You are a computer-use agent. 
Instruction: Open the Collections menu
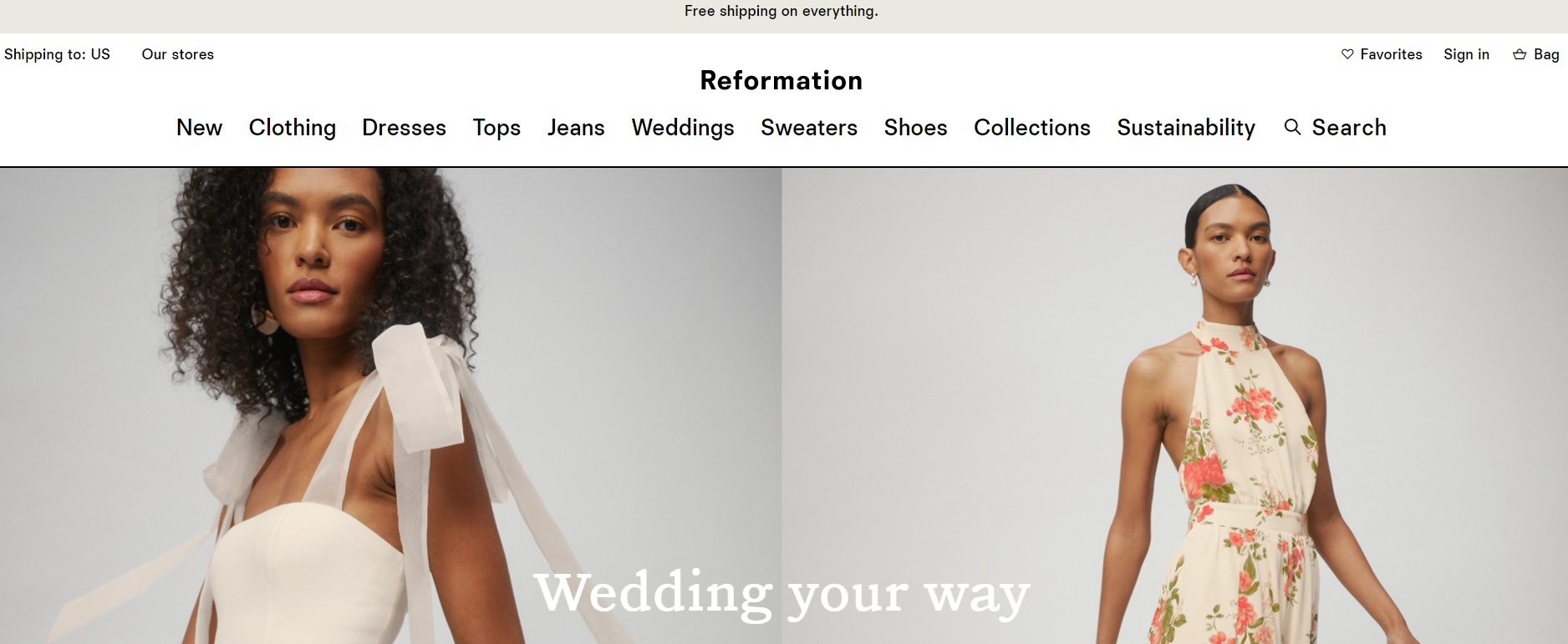[x=1032, y=127]
